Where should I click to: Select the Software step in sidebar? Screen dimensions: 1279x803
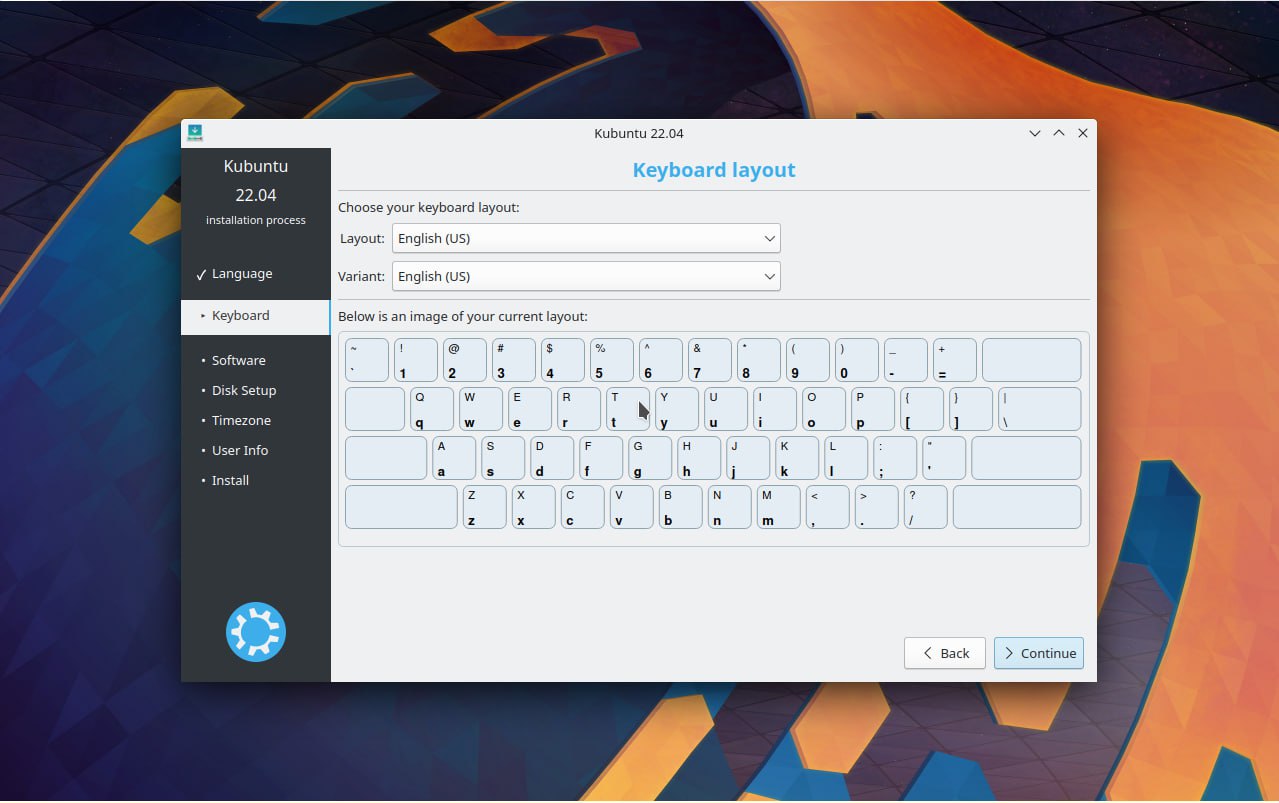pos(239,360)
